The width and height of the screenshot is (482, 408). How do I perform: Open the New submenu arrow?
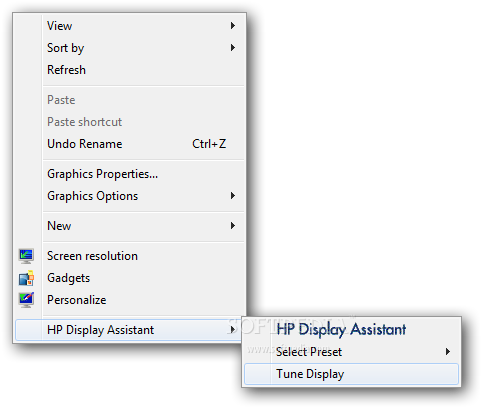point(233,226)
